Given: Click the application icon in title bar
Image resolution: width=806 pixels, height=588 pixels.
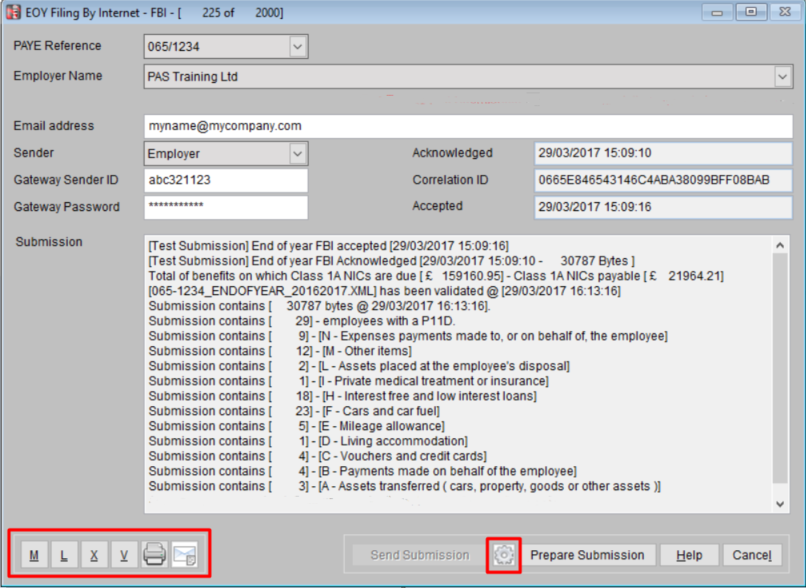Looking at the screenshot, I should point(13,12).
